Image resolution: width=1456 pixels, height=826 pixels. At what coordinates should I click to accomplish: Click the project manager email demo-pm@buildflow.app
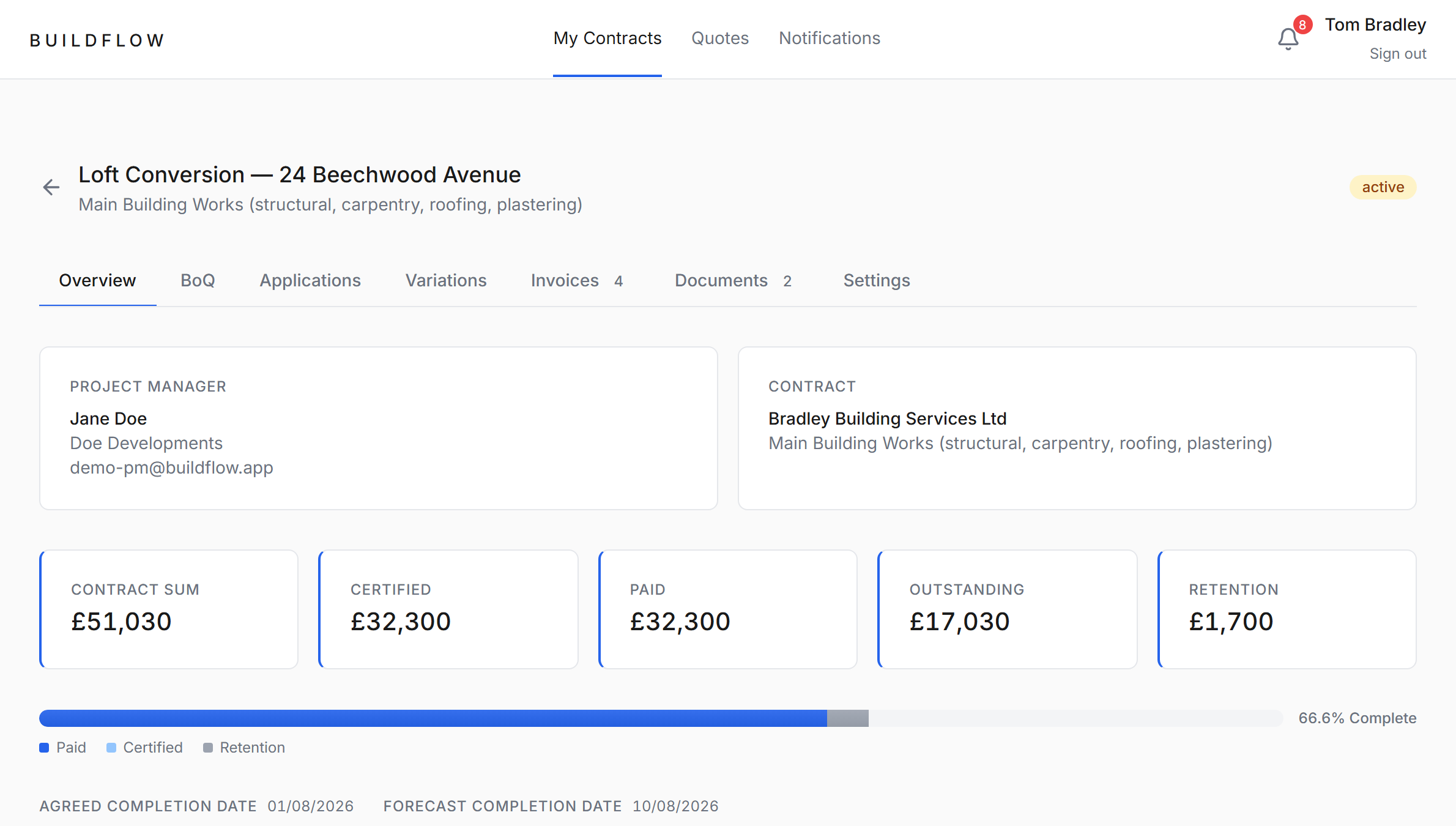click(x=171, y=467)
